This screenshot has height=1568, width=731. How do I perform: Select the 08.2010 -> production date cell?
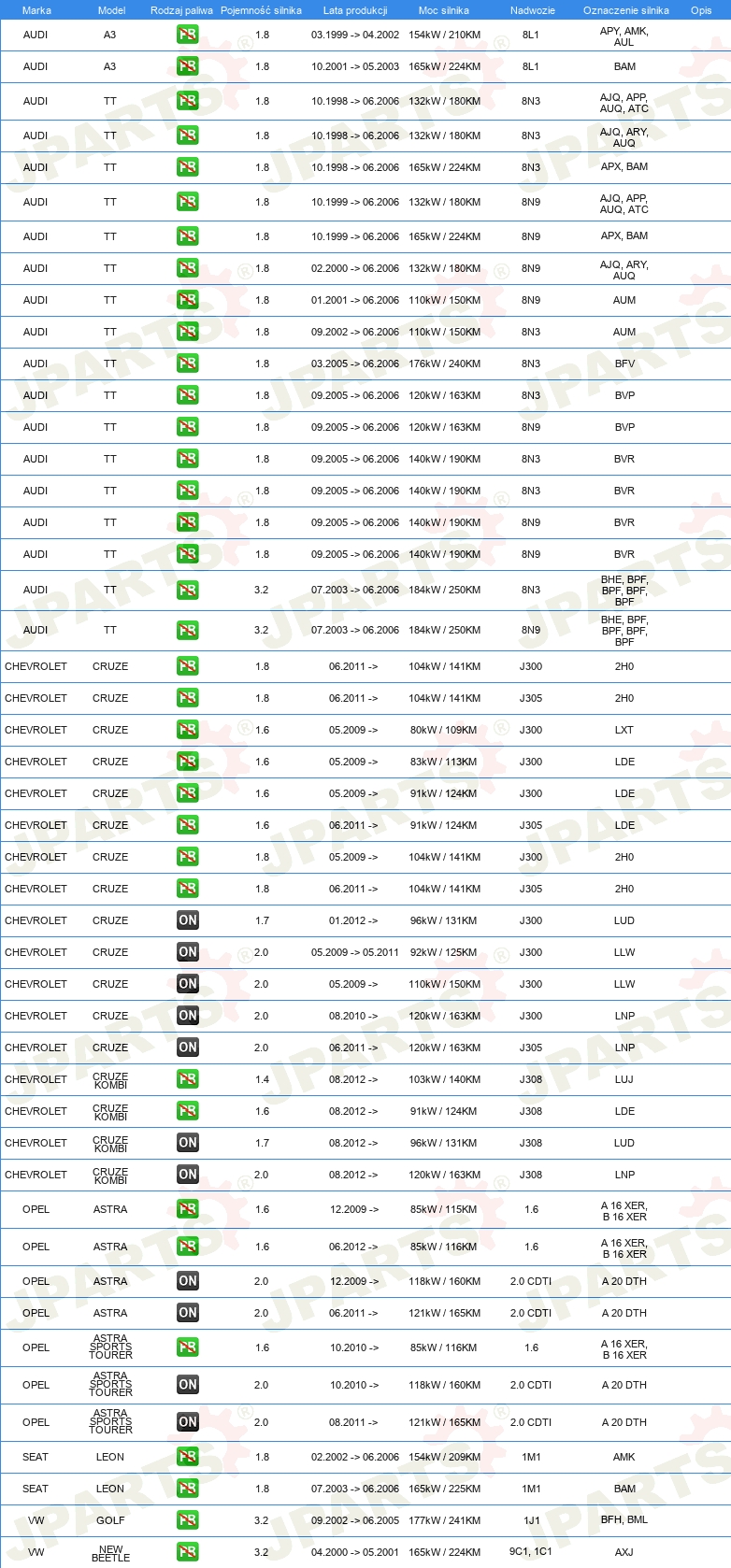(353, 1016)
